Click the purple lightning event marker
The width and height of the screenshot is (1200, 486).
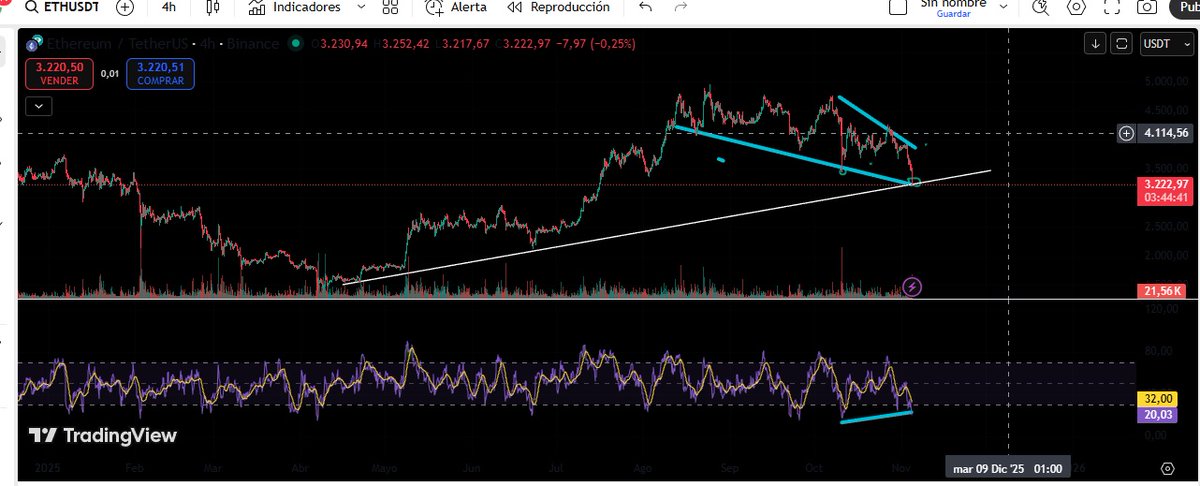(912, 287)
